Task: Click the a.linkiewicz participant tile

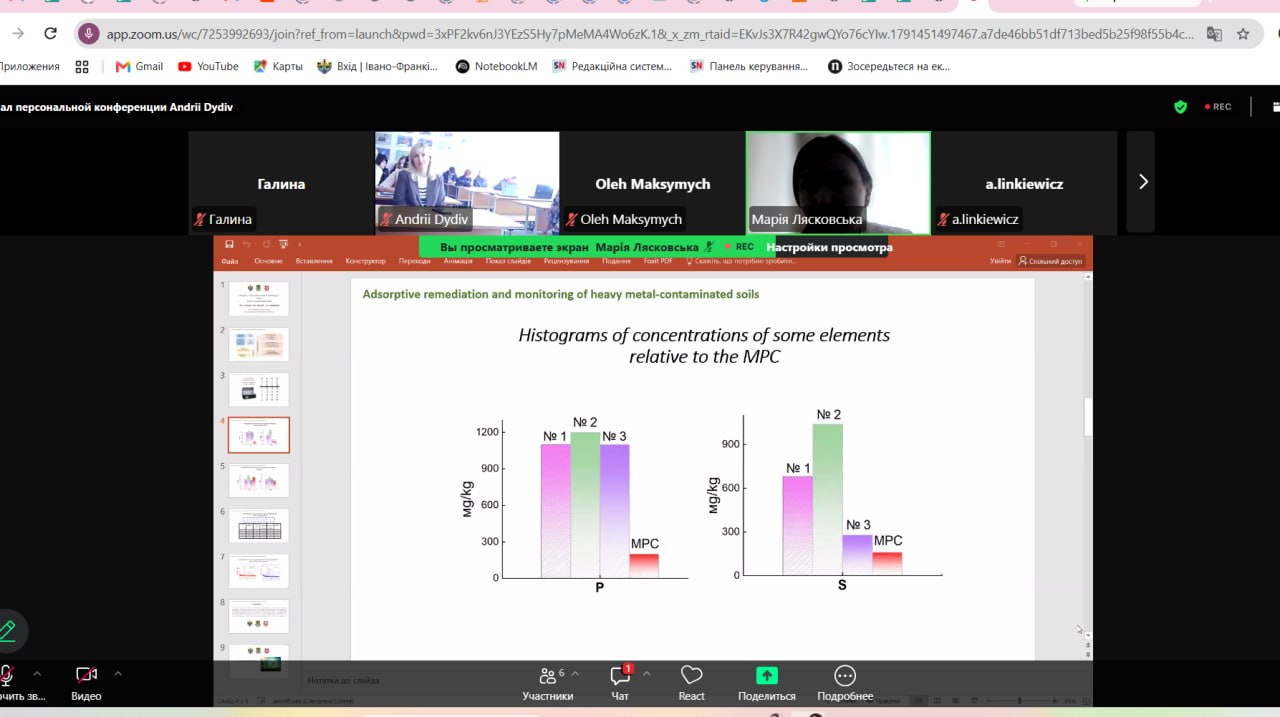Action: (x=1024, y=182)
